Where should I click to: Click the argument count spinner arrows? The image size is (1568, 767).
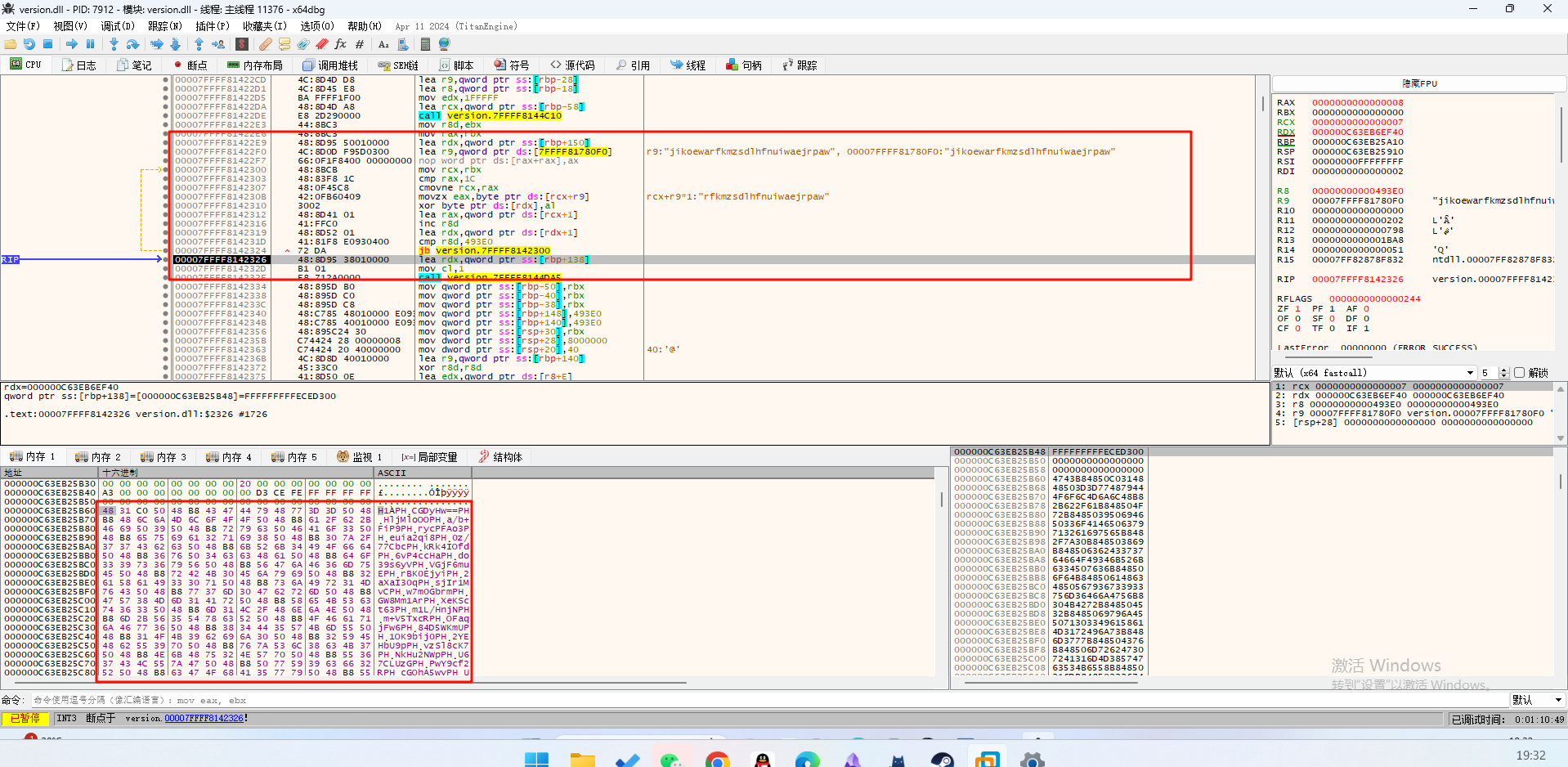pyautogui.click(x=1503, y=373)
